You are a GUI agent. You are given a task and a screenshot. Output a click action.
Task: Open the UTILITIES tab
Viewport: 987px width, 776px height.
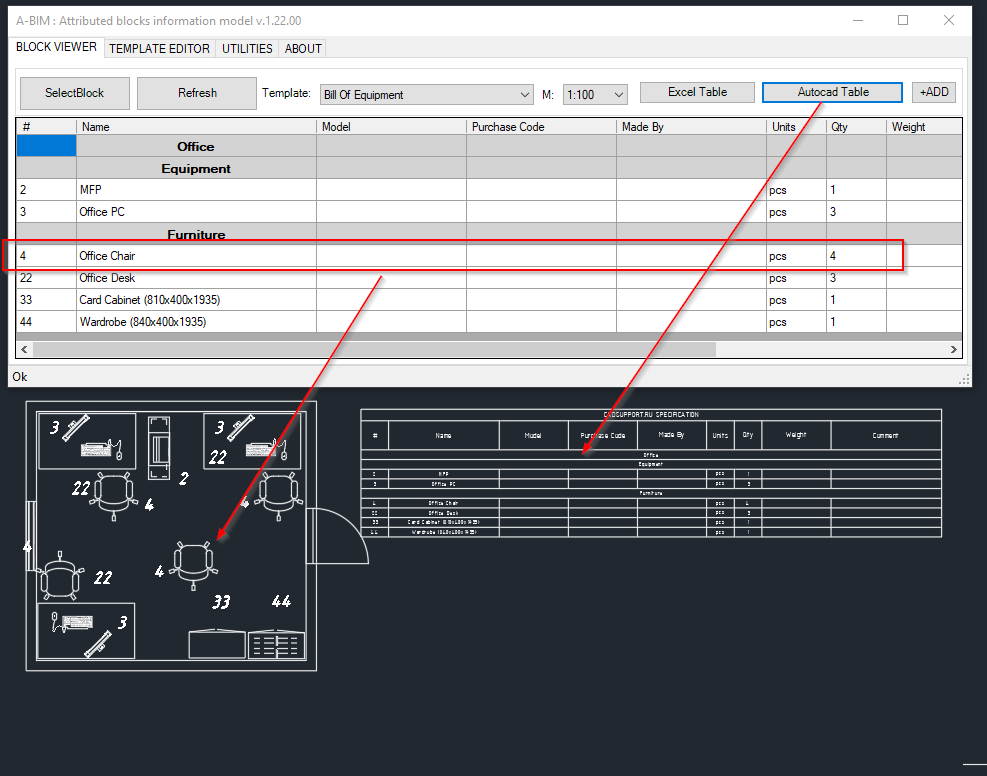click(x=247, y=48)
